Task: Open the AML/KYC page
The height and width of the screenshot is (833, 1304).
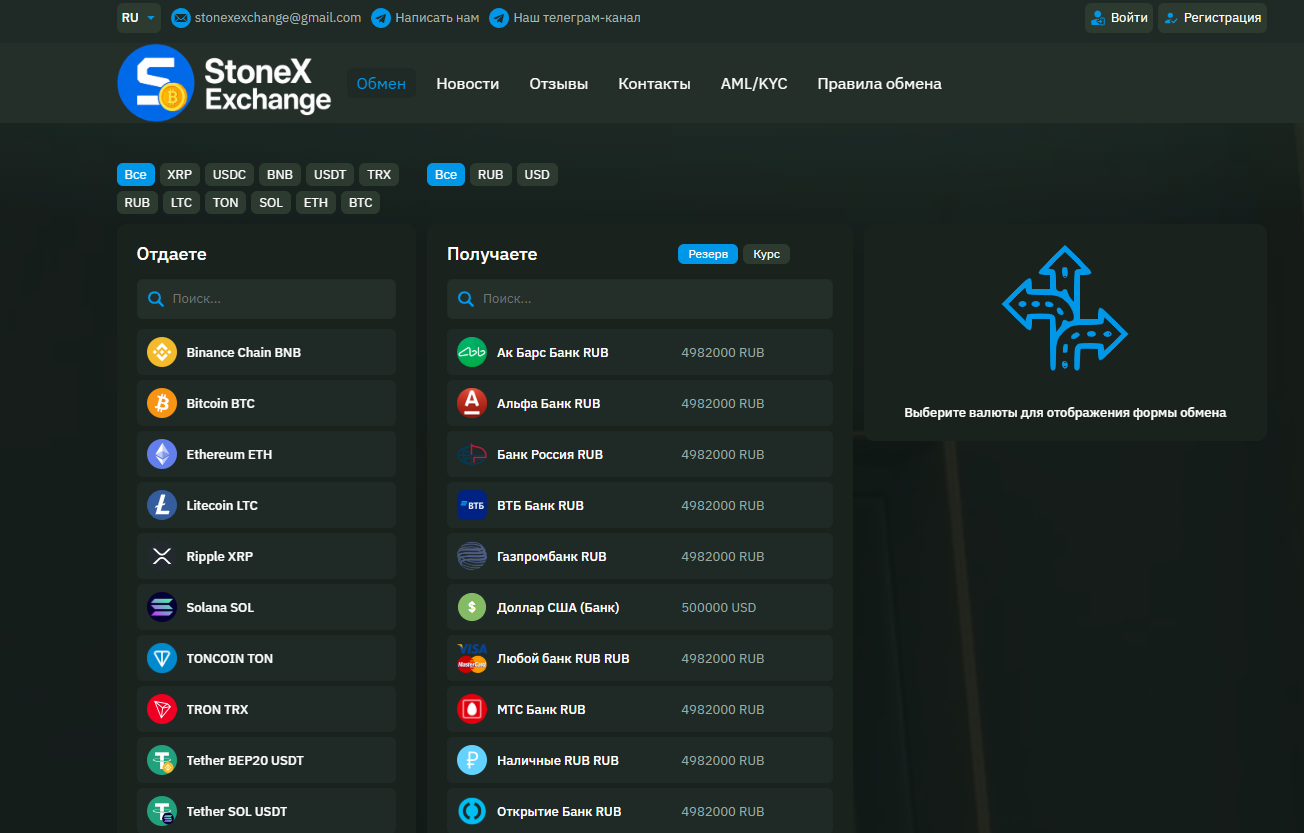Action: click(x=754, y=84)
